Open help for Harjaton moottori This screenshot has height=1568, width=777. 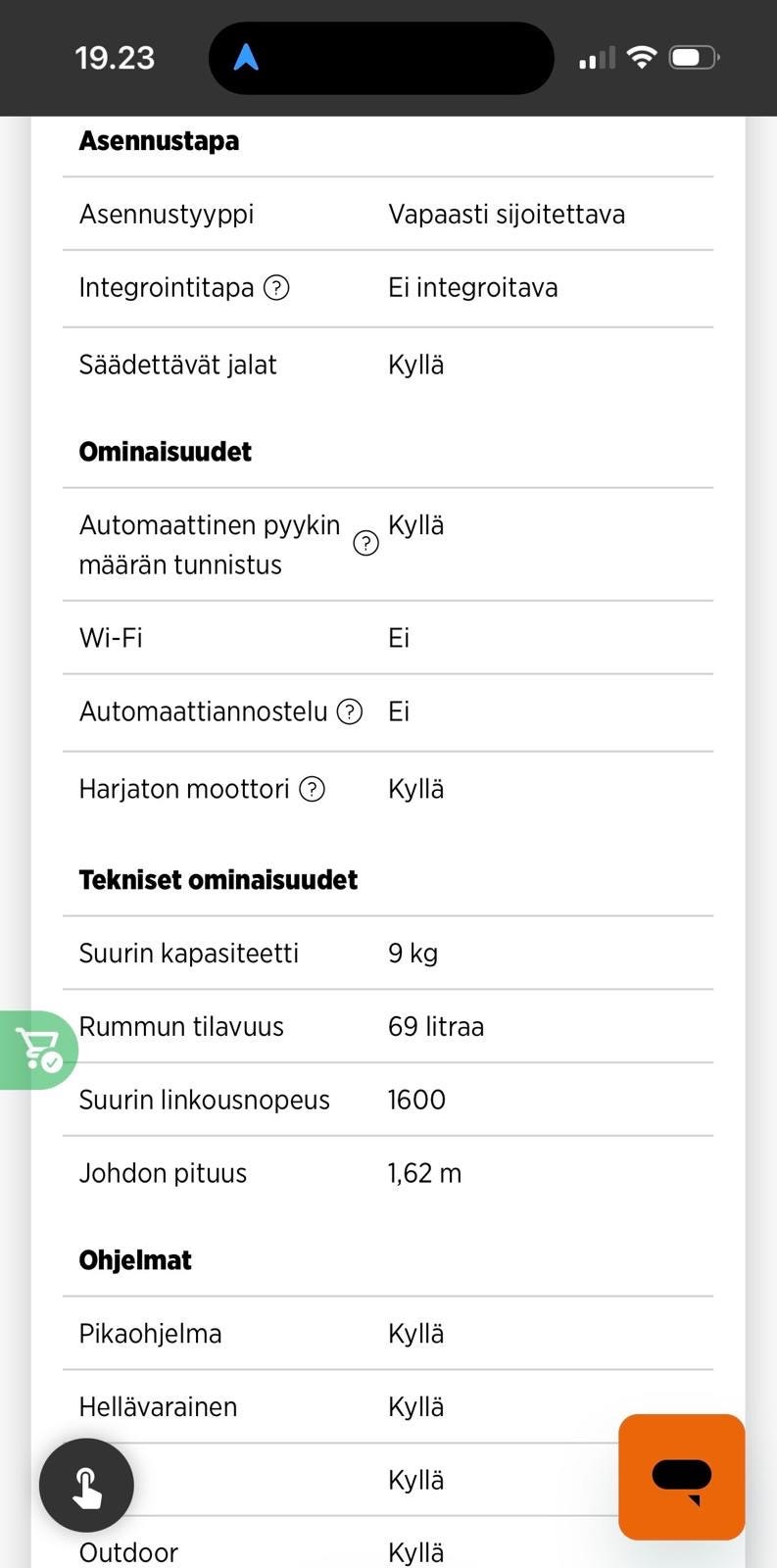coord(312,788)
